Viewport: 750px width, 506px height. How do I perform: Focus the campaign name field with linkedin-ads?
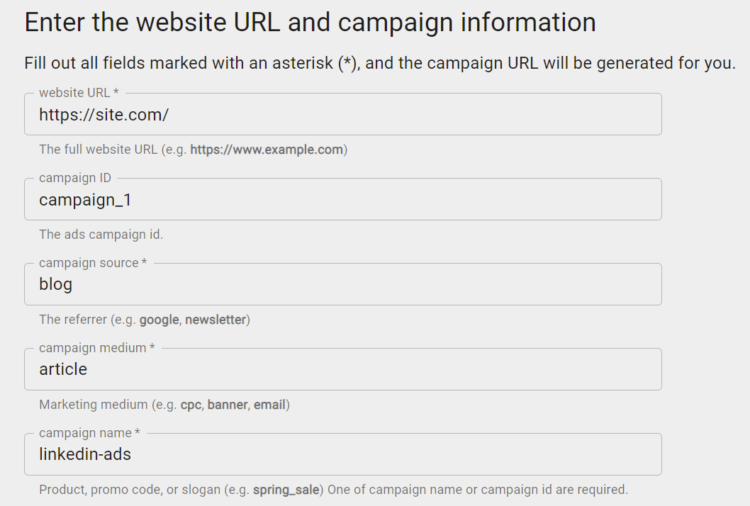pos(342,455)
